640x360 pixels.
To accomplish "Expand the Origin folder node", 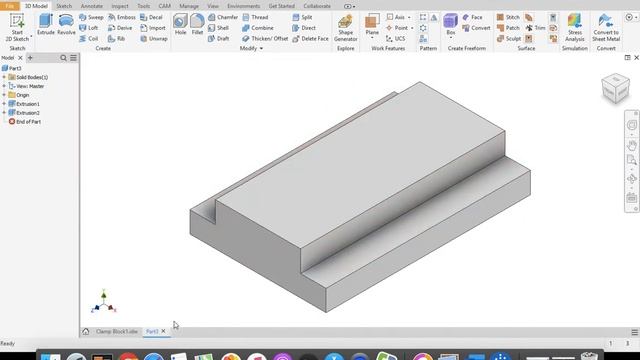I will click(4, 95).
